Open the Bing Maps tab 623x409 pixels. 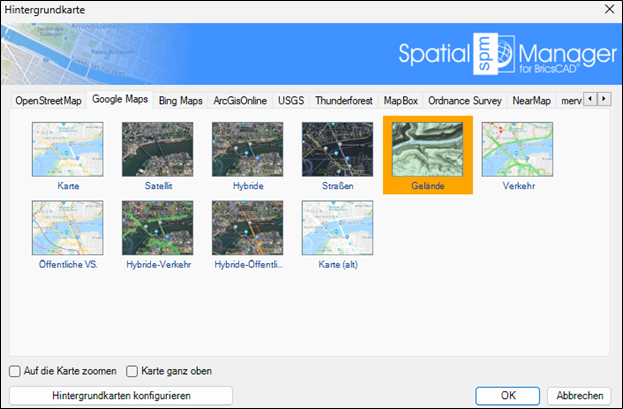(180, 100)
